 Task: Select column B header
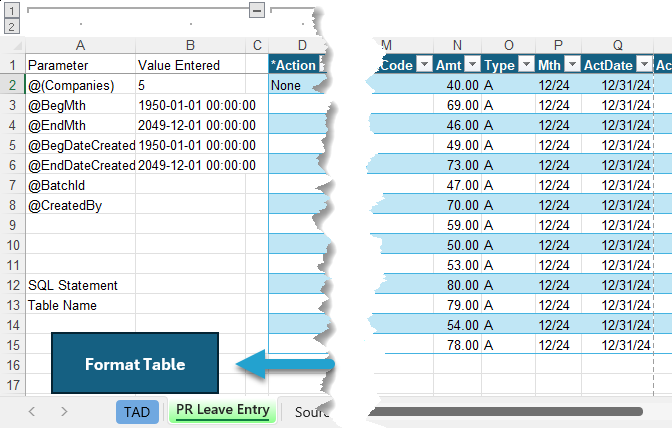point(191,45)
